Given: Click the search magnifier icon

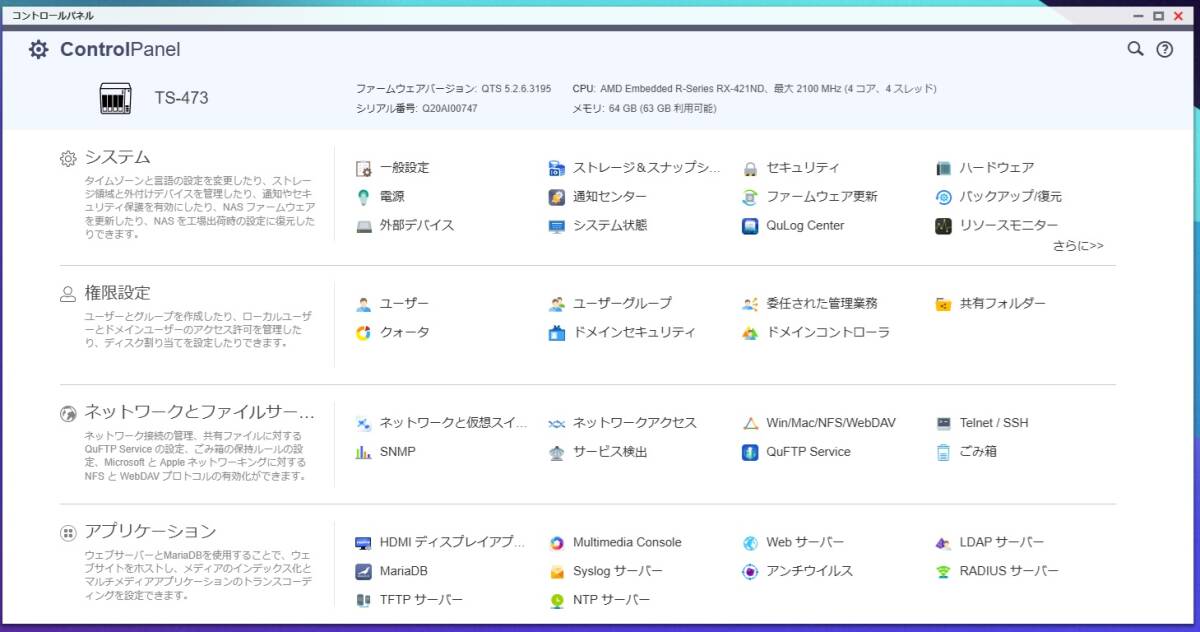Looking at the screenshot, I should tap(1135, 49).
